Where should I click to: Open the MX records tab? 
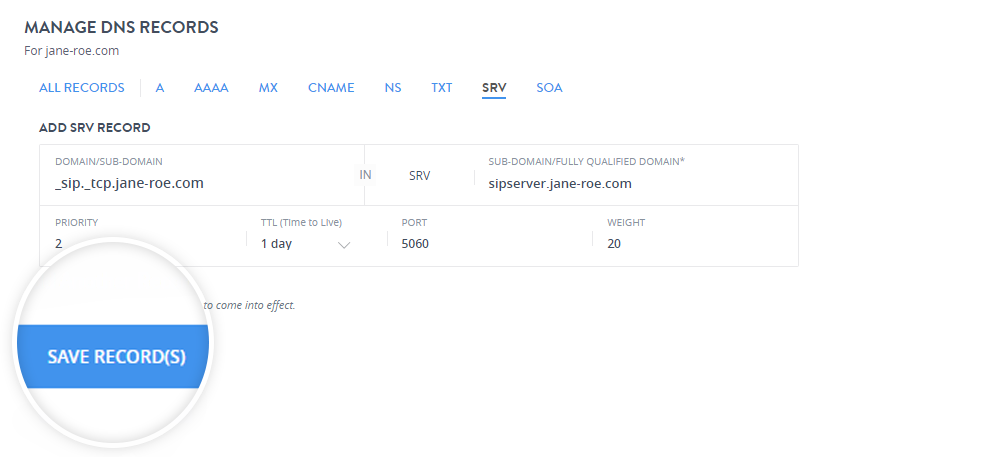pyautogui.click(x=268, y=88)
